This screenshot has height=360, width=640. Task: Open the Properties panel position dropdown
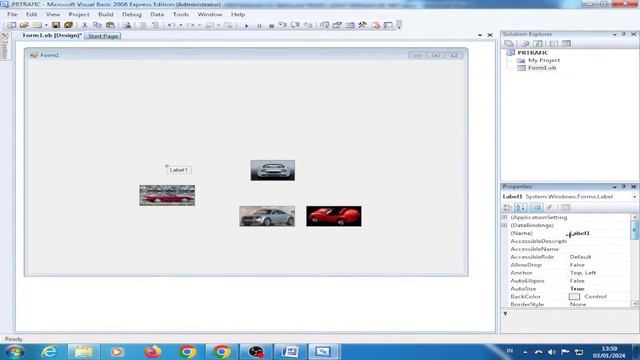(x=615, y=187)
